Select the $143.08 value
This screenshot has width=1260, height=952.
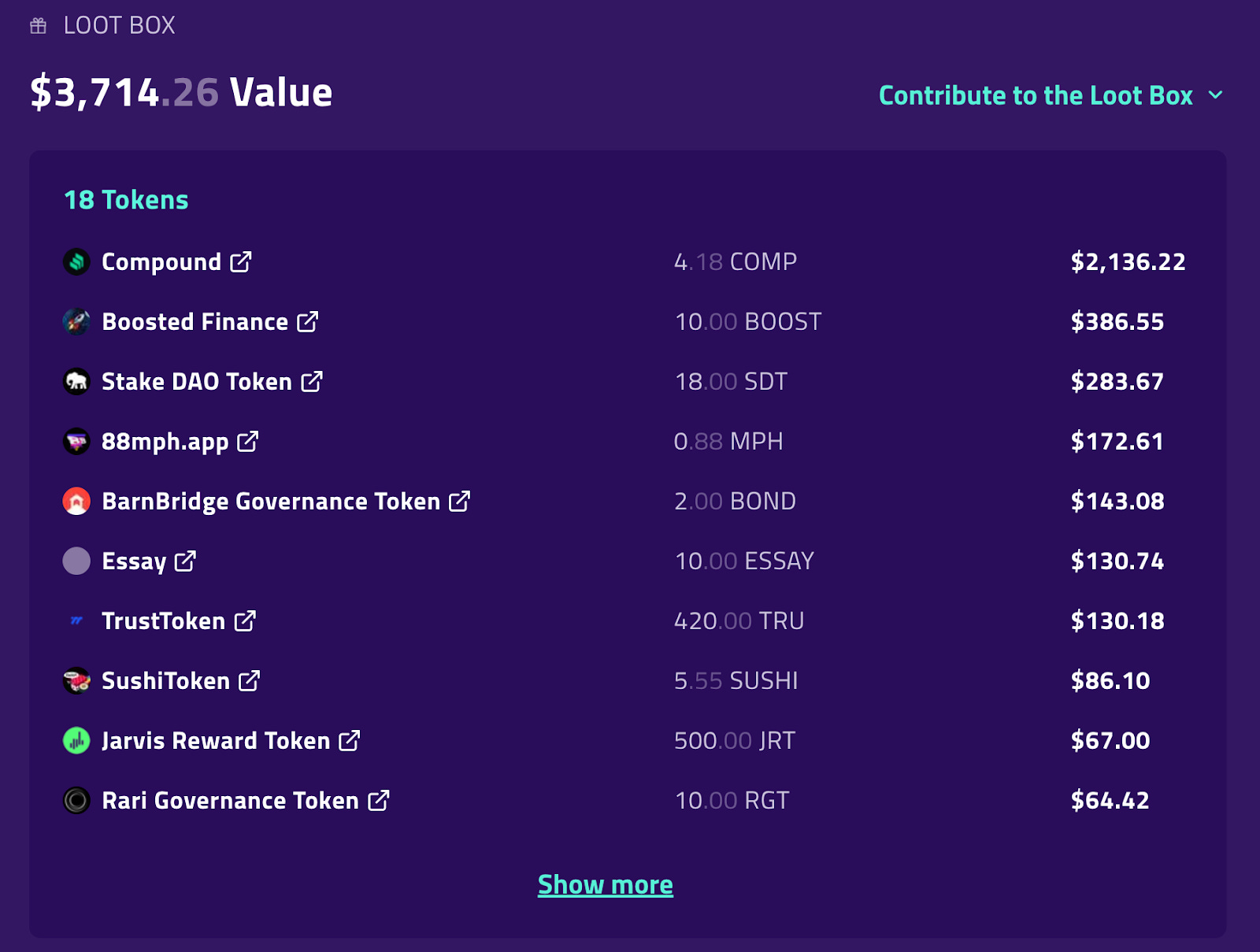click(x=1117, y=501)
